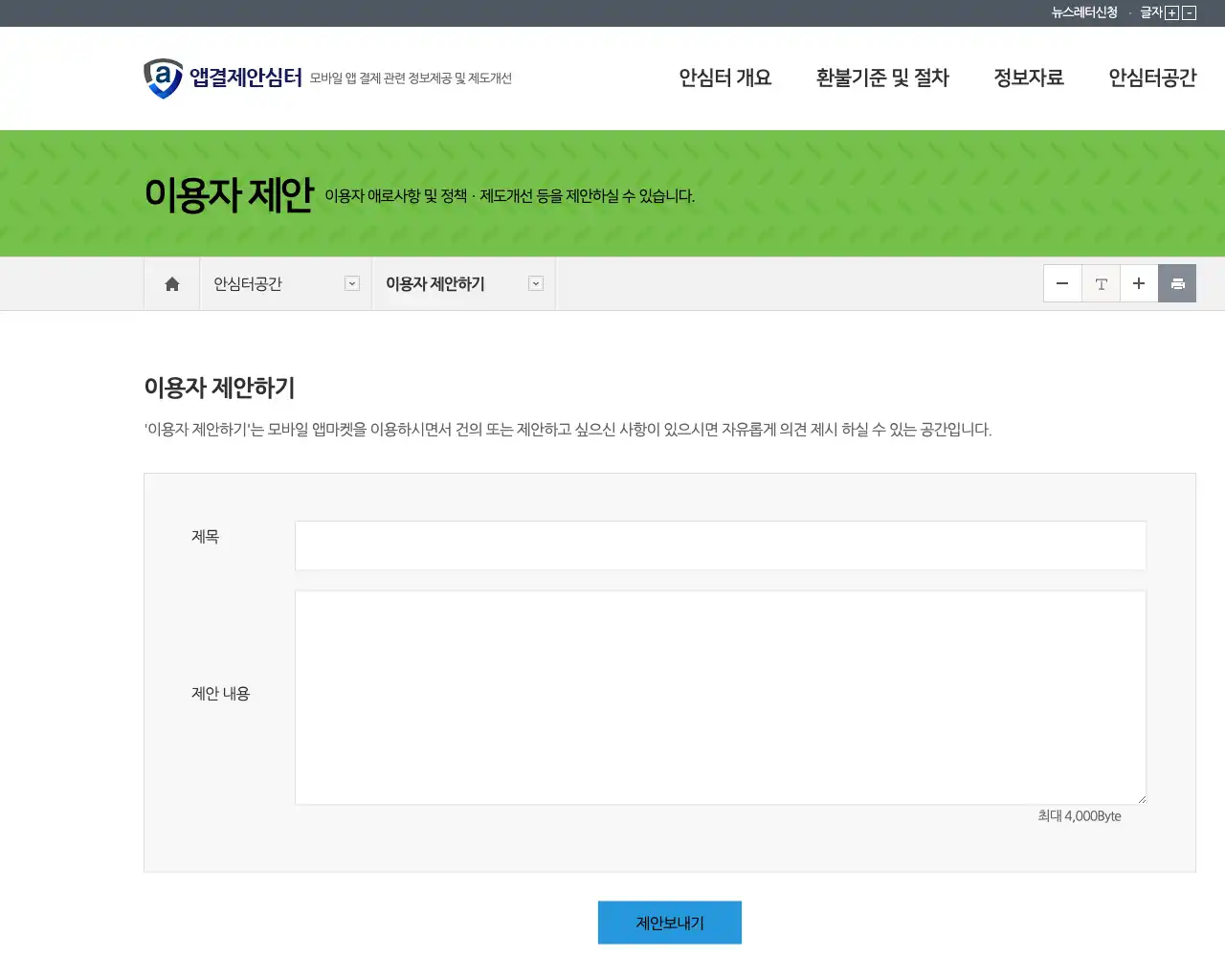Focus the 제안 내용 text area
Screen dimensions: 1225x980
coord(721,698)
